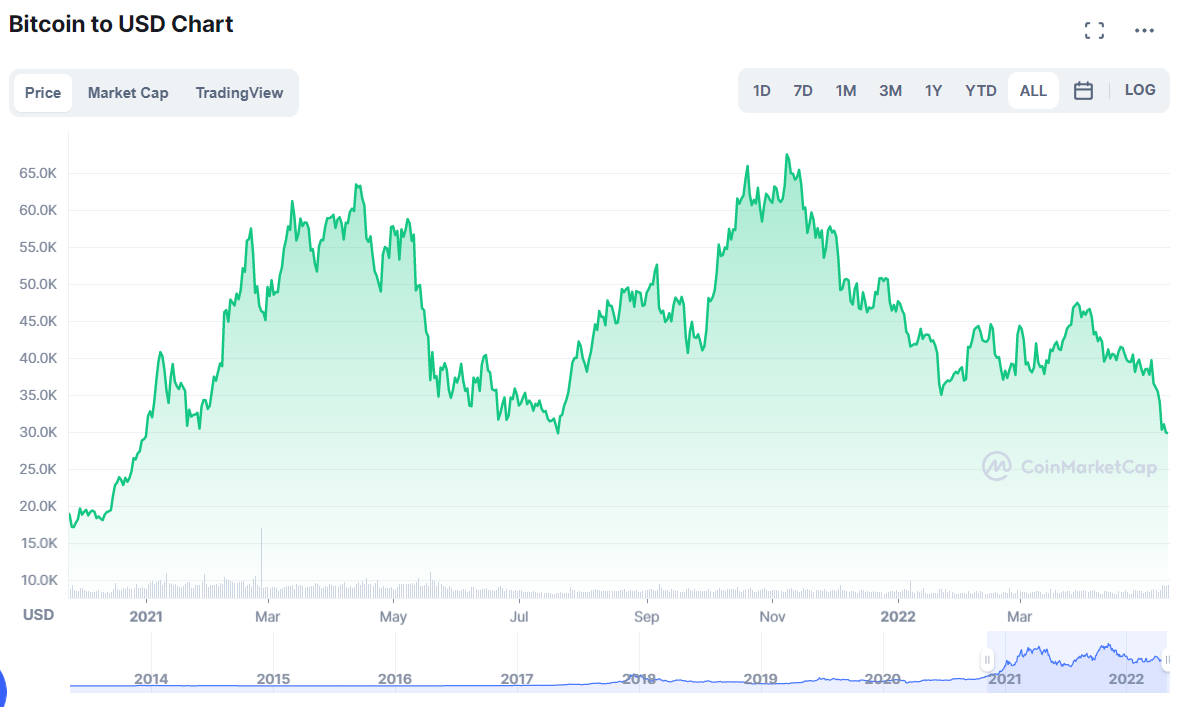Screen dimensions: 1187x707
Task: Grab the left handle of range navigator
Action: point(987,660)
